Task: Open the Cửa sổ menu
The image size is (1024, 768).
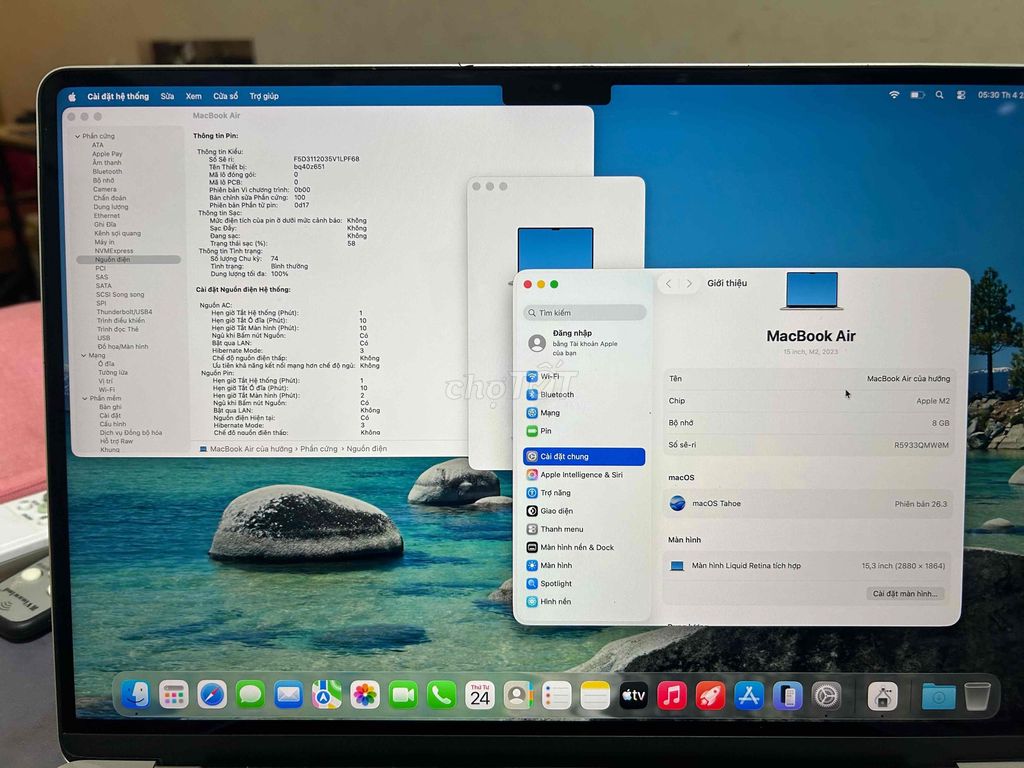Action: tap(225, 96)
